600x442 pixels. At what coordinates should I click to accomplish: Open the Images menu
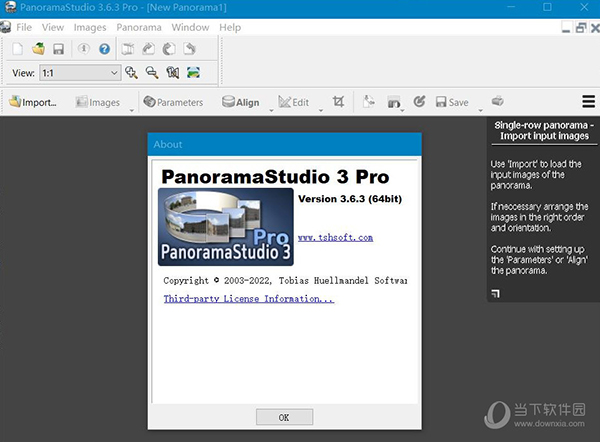click(x=90, y=27)
